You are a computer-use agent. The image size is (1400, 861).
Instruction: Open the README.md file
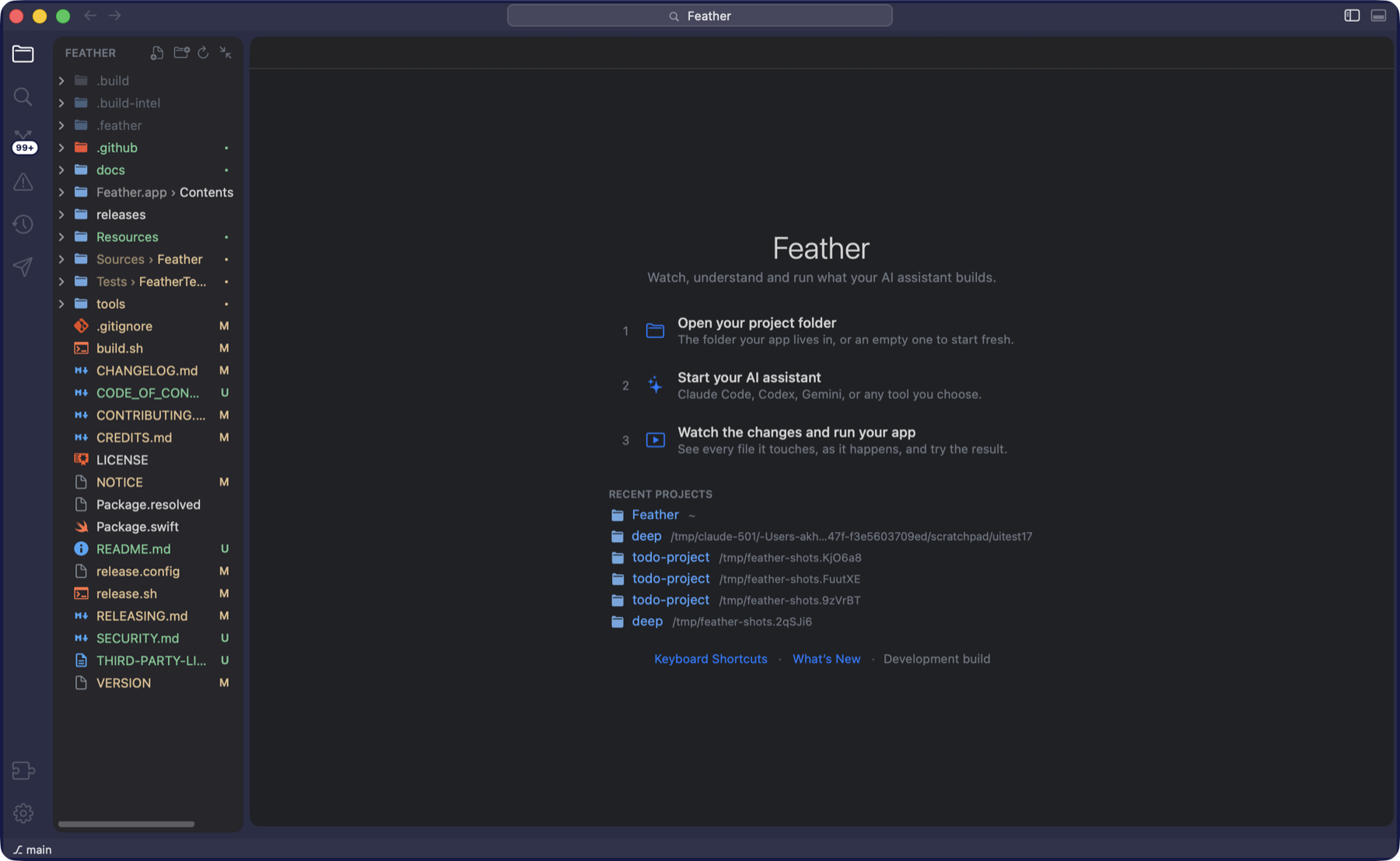148,549
